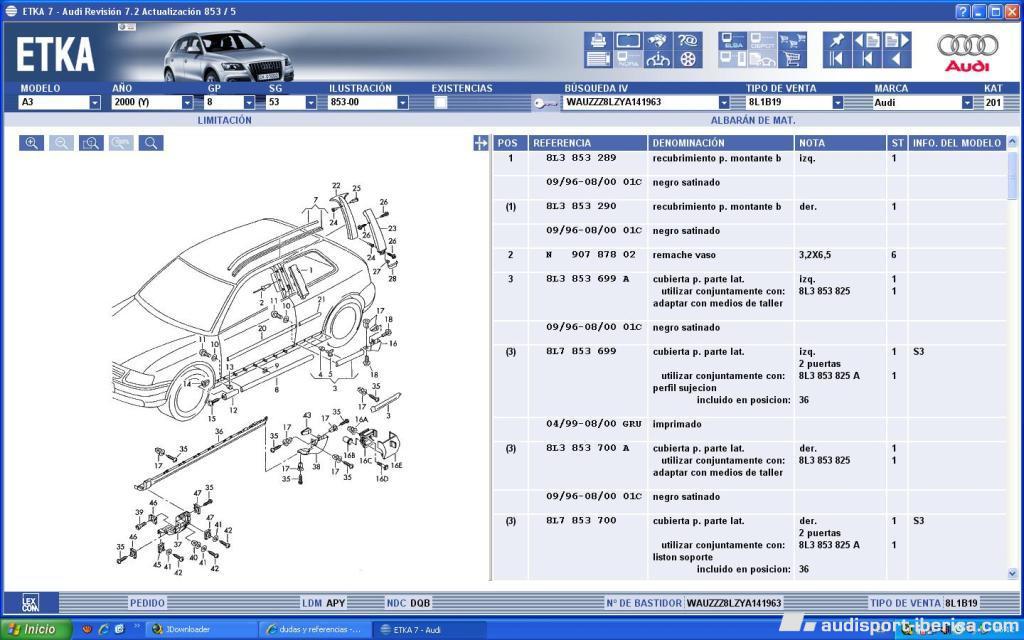1024x640 pixels.
Task: Click the help question mark in title bar
Action: (963, 11)
